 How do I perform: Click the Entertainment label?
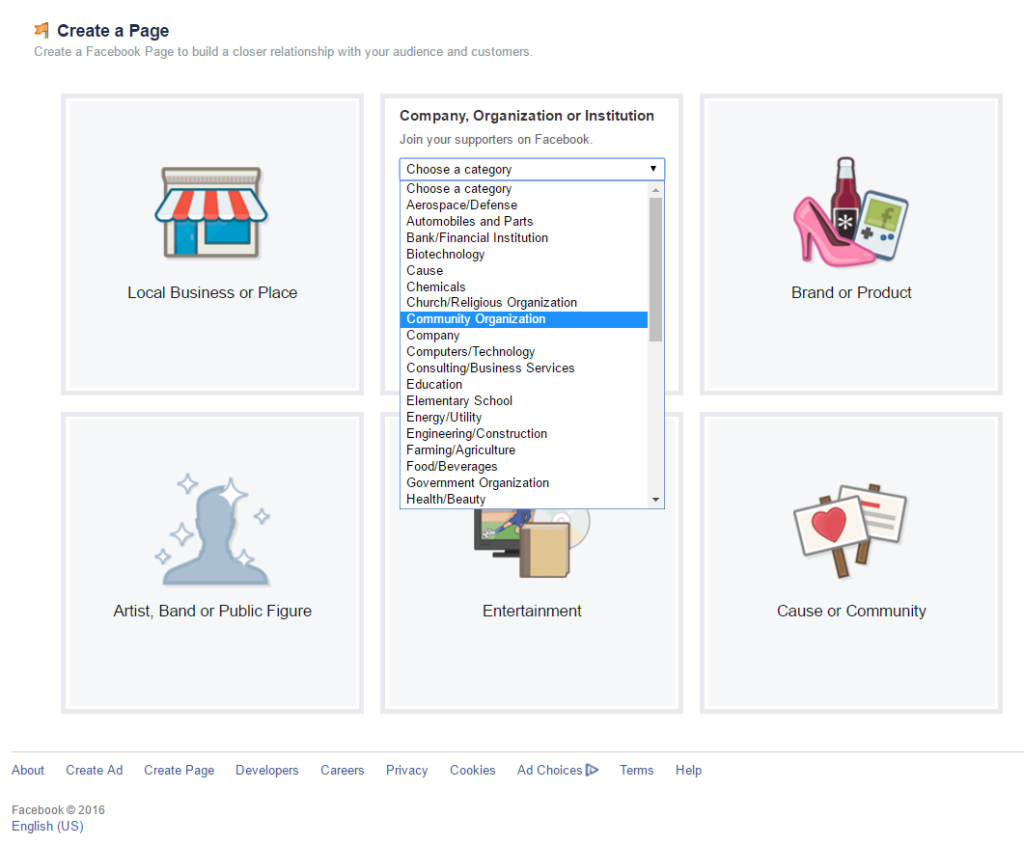click(532, 611)
